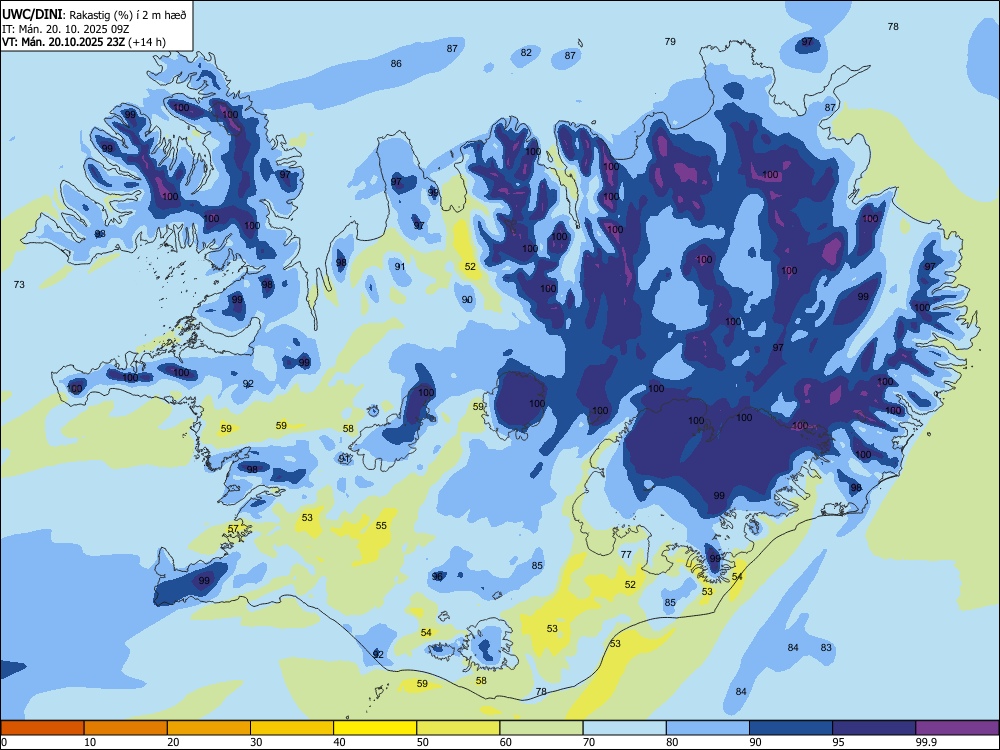Click the '57' humidity value on the map
The image size is (1000, 750).
[233, 529]
